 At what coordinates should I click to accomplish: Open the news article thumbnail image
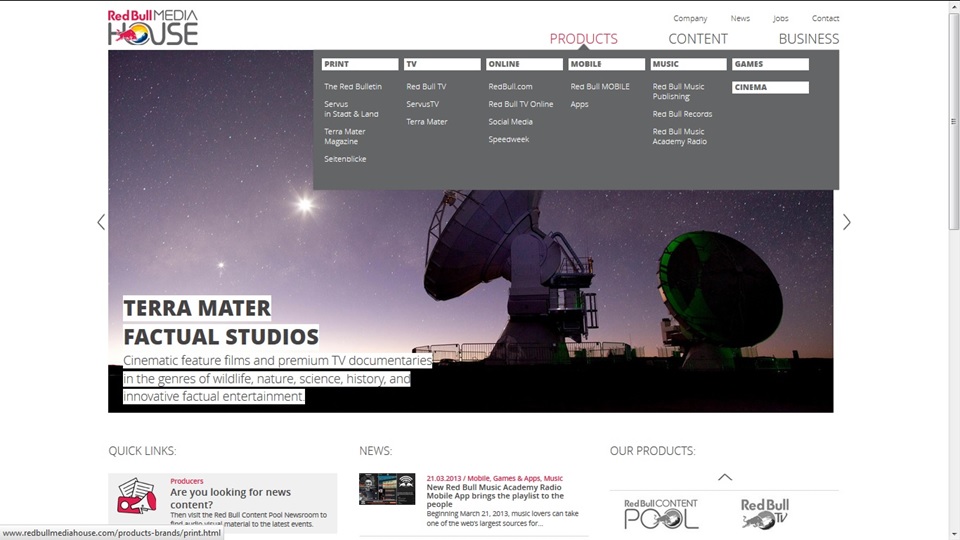(387, 489)
